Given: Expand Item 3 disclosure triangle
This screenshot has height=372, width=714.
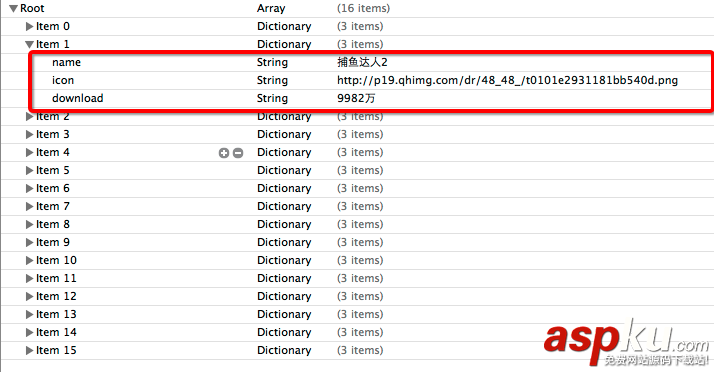Looking at the screenshot, I should click(x=29, y=134).
